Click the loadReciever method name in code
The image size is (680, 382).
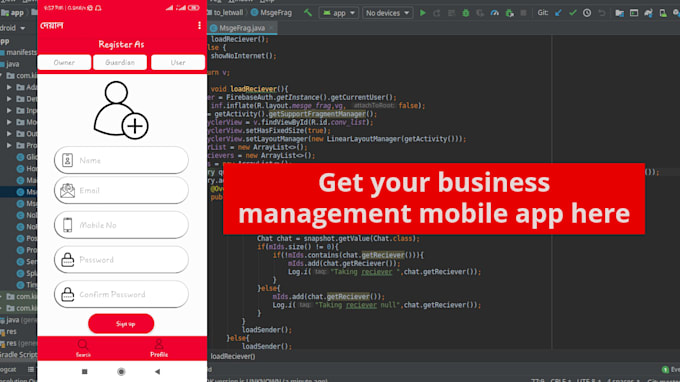point(253,89)
